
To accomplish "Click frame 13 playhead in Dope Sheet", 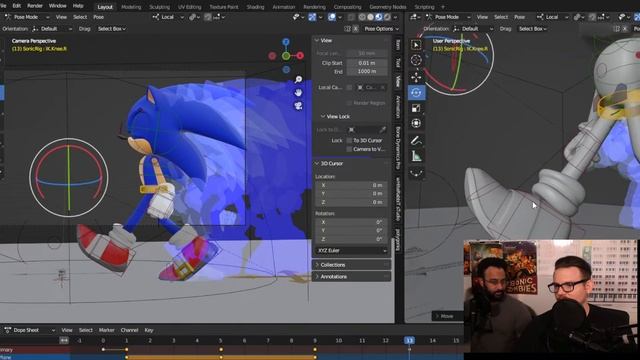I will (x=409, y=340).
